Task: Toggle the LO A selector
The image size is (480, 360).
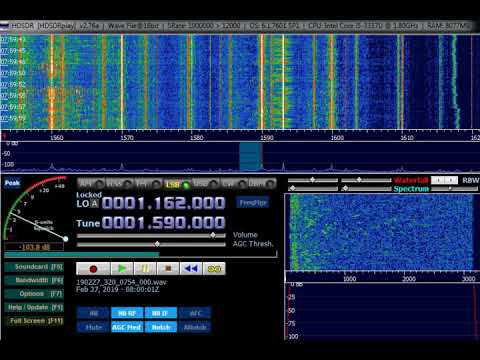Action: (95, 203)
